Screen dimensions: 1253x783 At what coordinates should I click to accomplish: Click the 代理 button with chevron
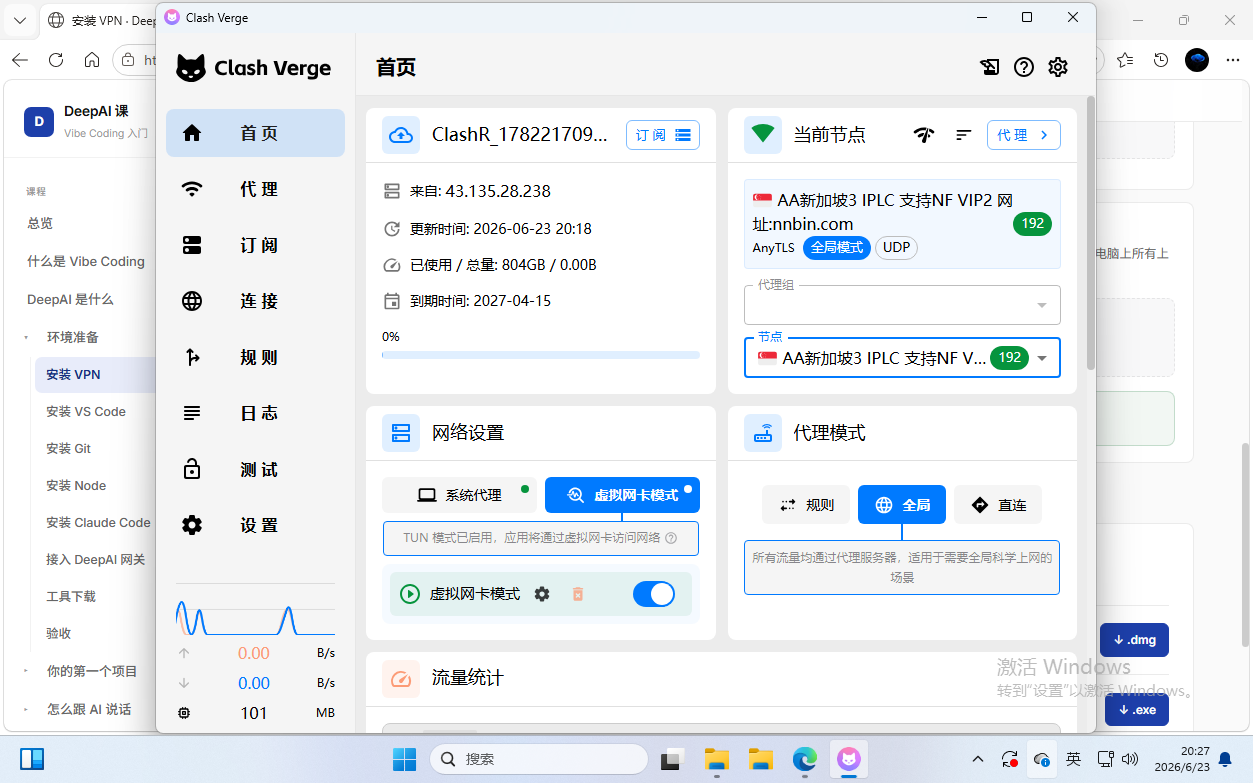point(1024,135)
